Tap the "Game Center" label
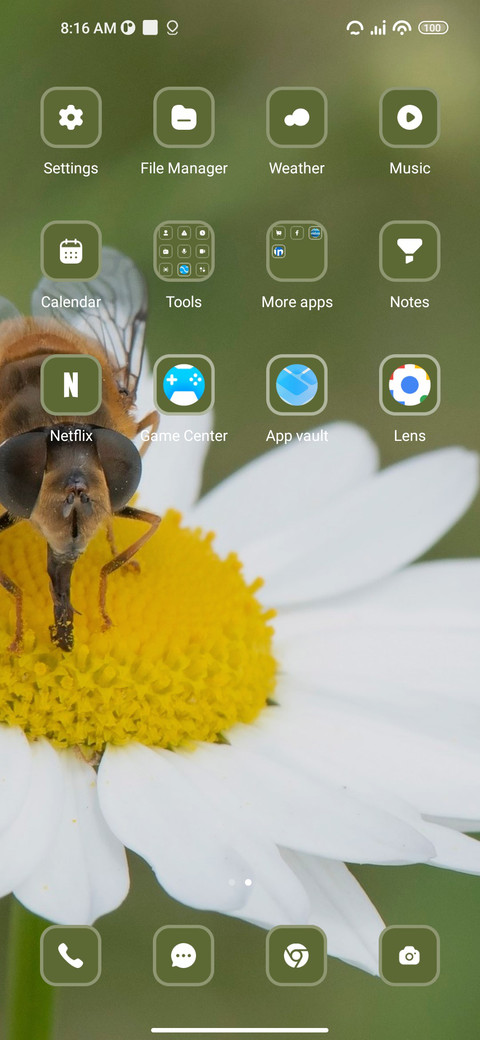This screenshot has width=480, height=1040. pos(184,436)
